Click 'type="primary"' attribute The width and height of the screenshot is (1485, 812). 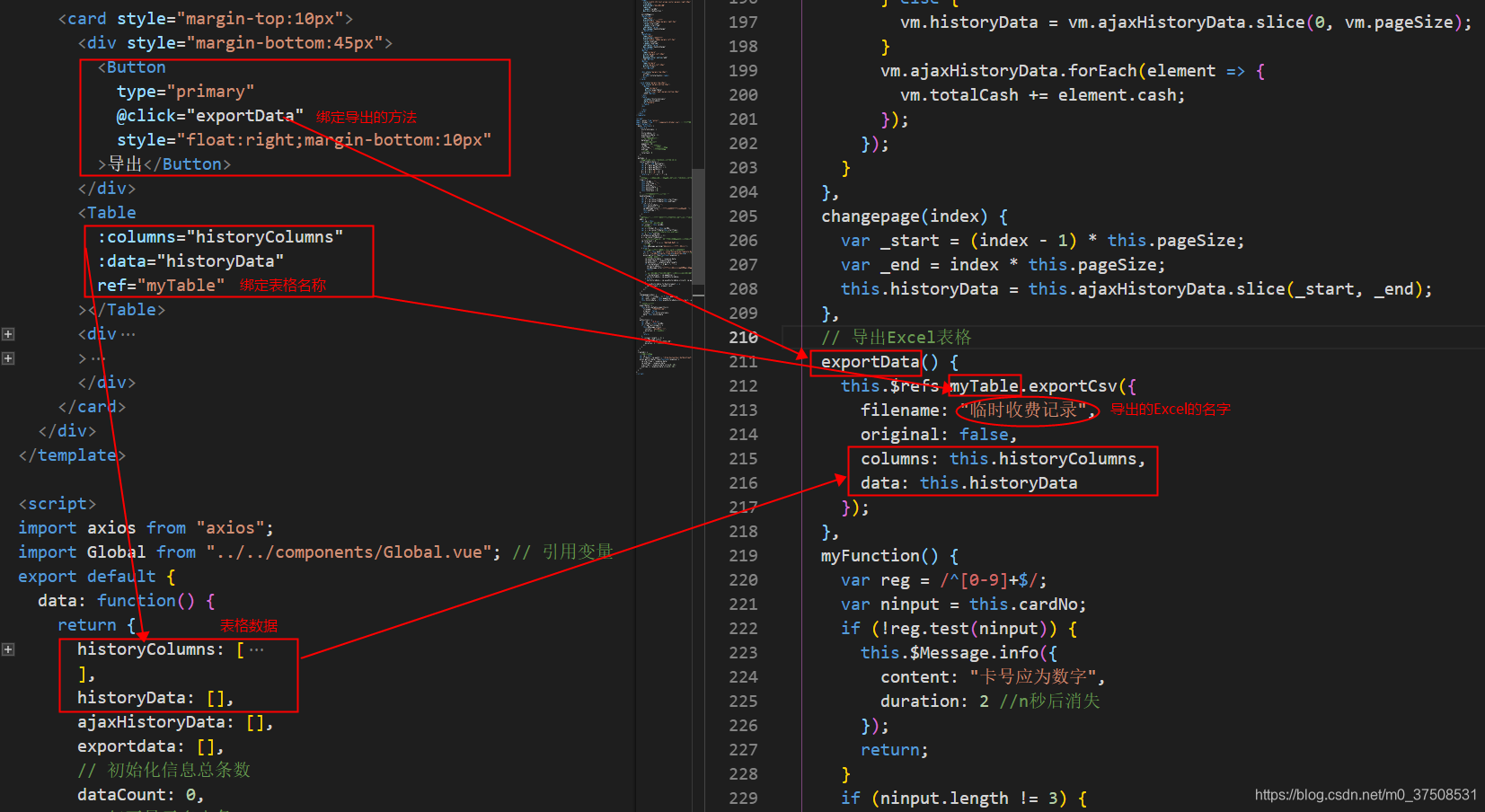point(185,92)
